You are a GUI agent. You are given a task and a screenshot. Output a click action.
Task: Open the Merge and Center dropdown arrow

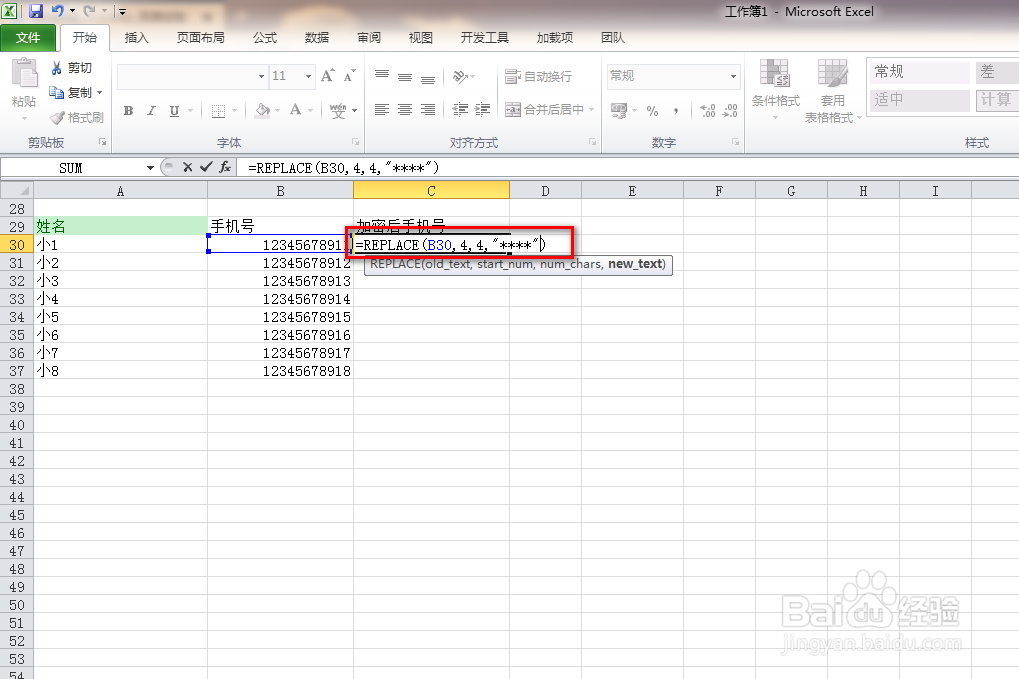(x=591, y=109)
